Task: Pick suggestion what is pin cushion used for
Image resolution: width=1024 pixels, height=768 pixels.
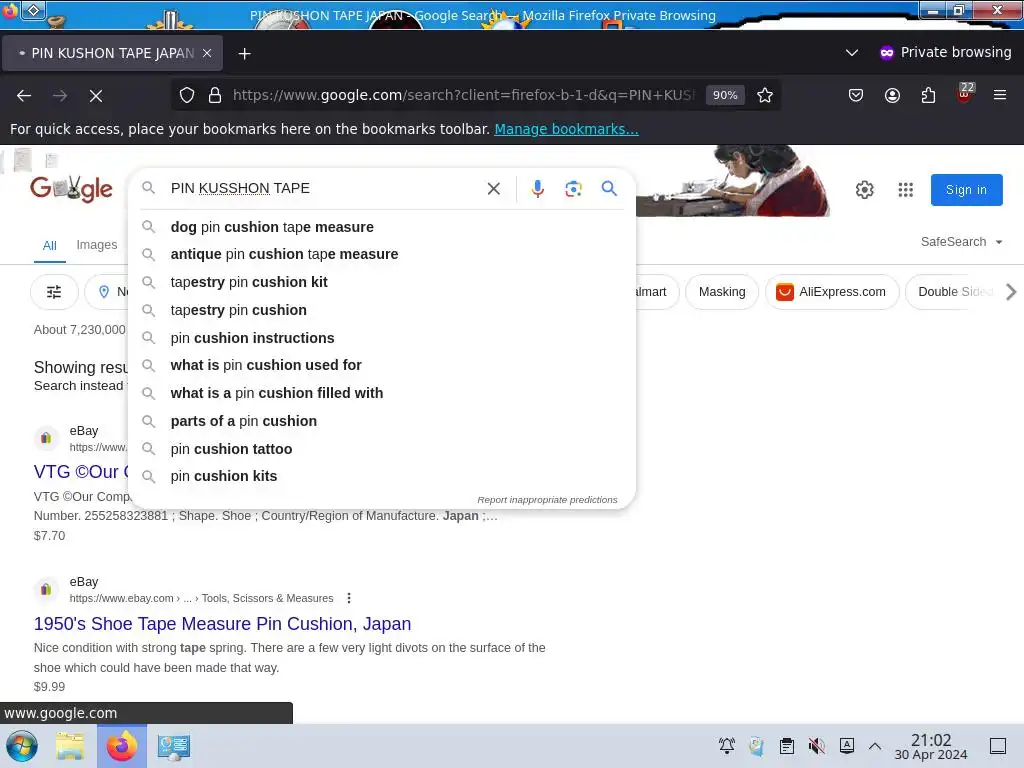Action: tap(382, 365)
